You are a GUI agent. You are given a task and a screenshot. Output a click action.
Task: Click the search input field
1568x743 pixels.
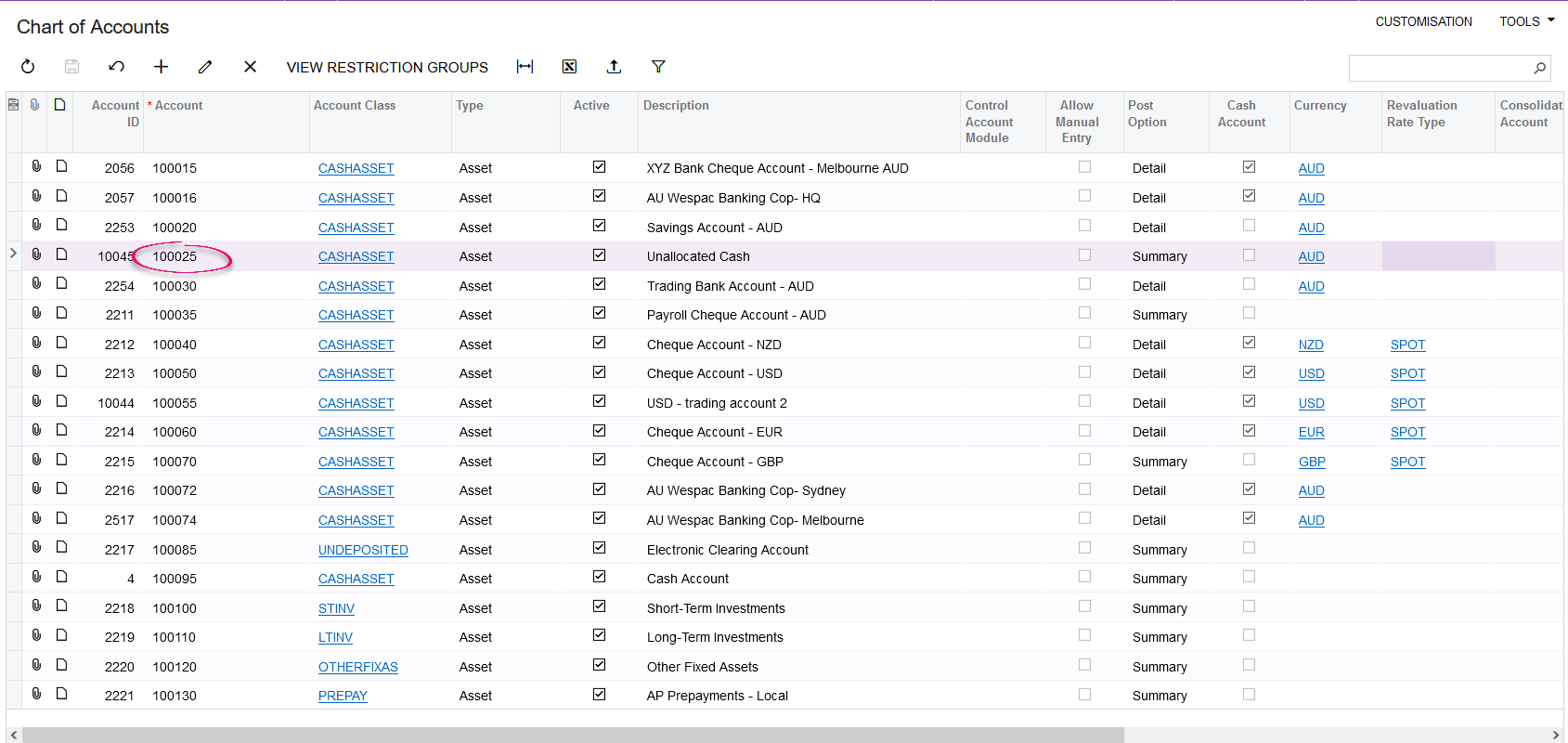pyautogui.click(x=1438, y=68)
